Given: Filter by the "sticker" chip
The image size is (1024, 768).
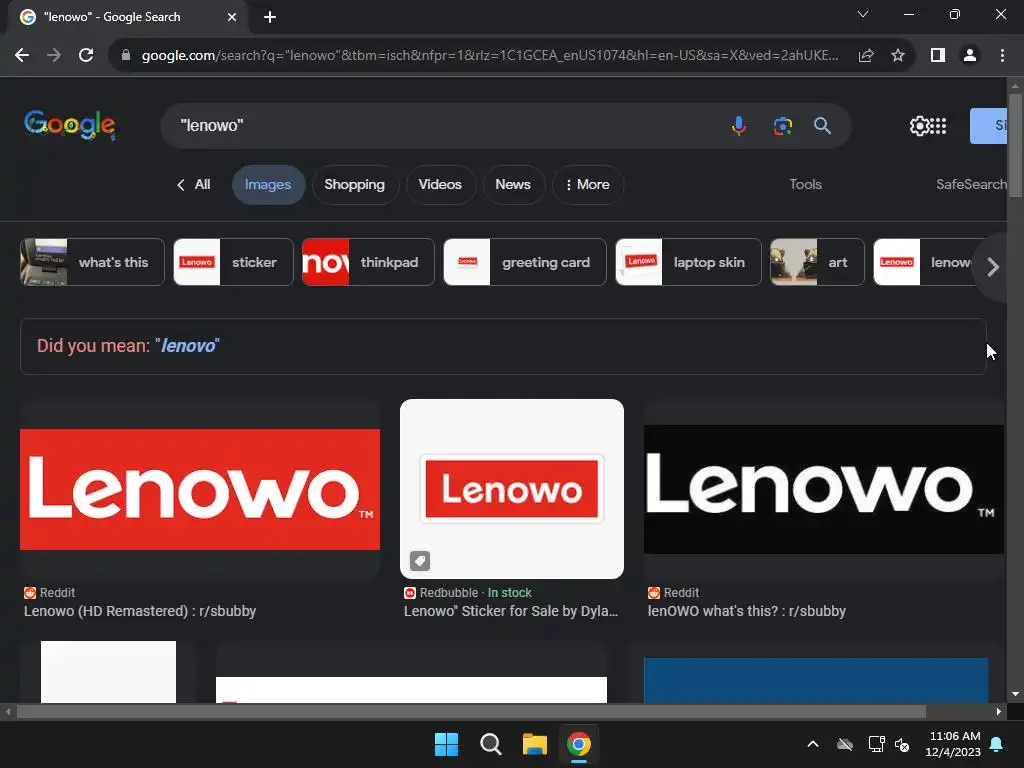Looking at the screenshot, I should click(x=233, y=262).
